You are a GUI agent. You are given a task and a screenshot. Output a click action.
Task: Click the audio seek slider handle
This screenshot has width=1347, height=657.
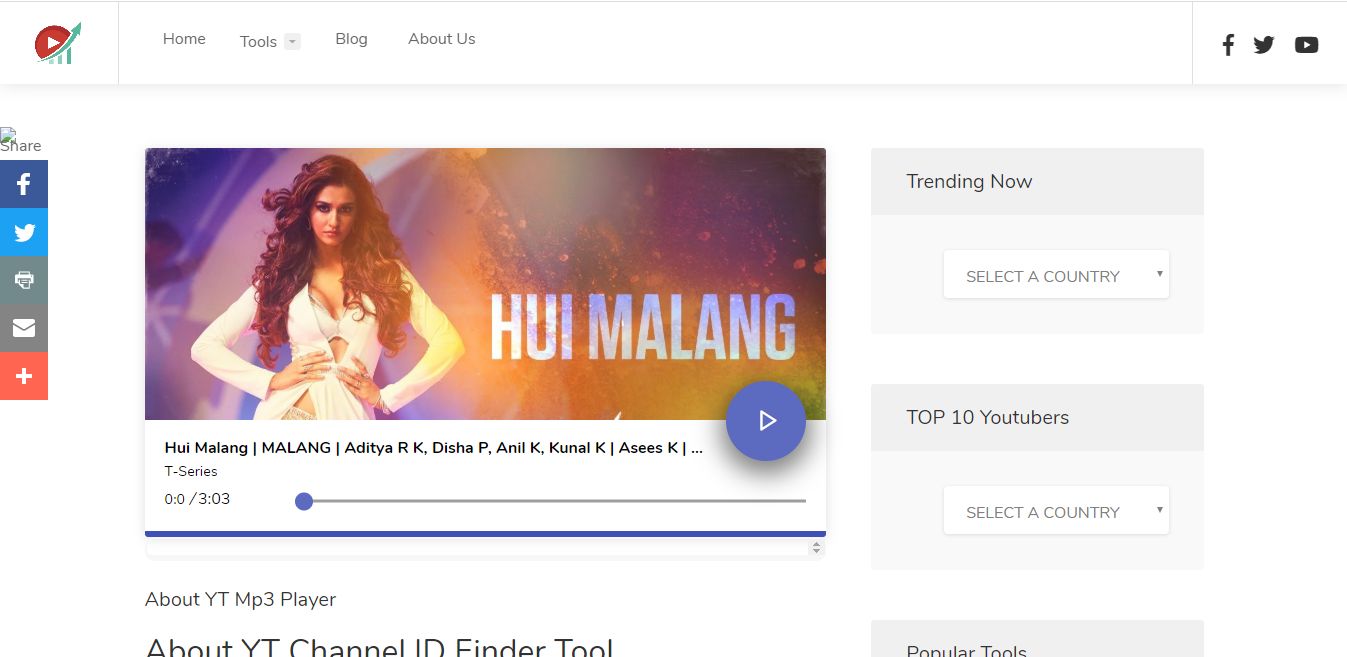coord(304,501)
